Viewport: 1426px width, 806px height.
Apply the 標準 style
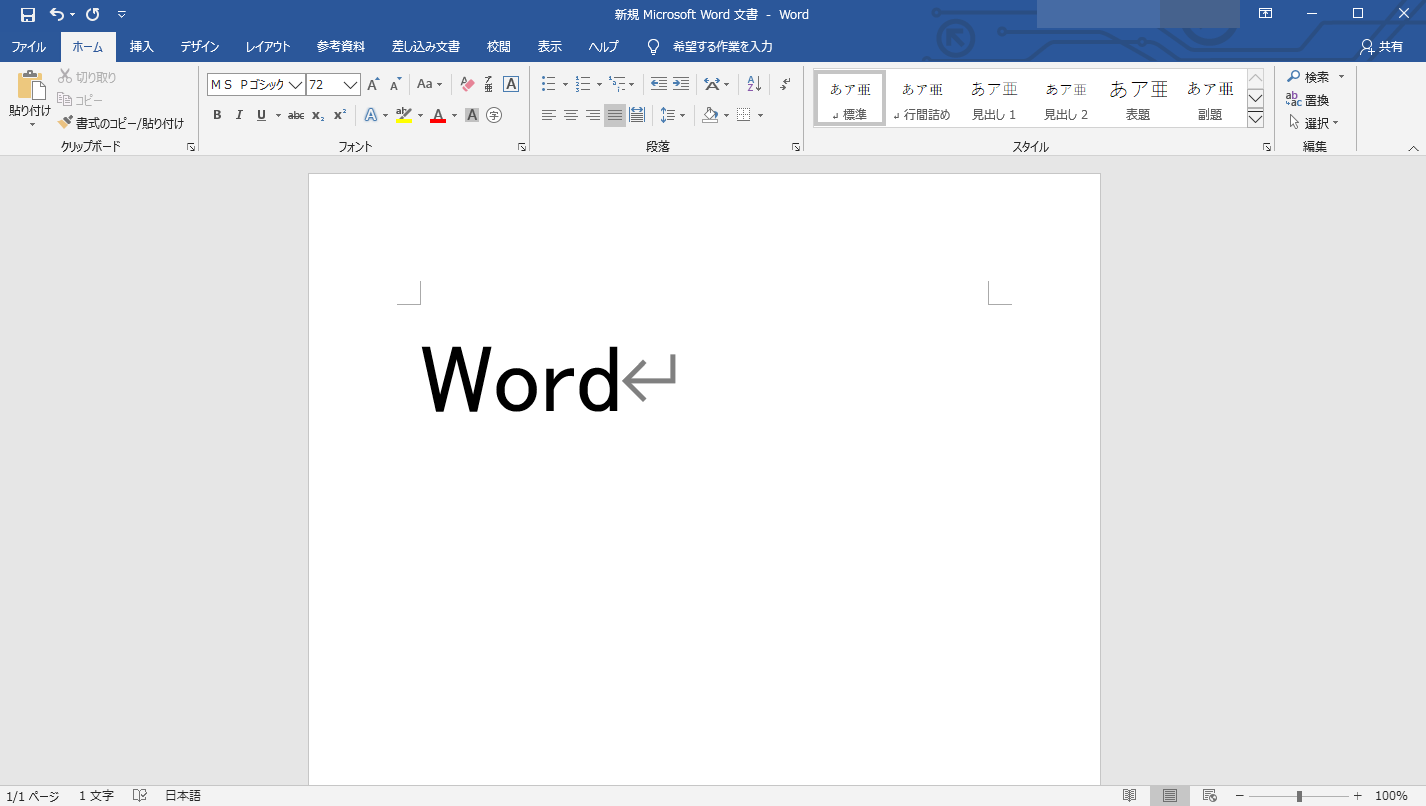coord(850,98)
